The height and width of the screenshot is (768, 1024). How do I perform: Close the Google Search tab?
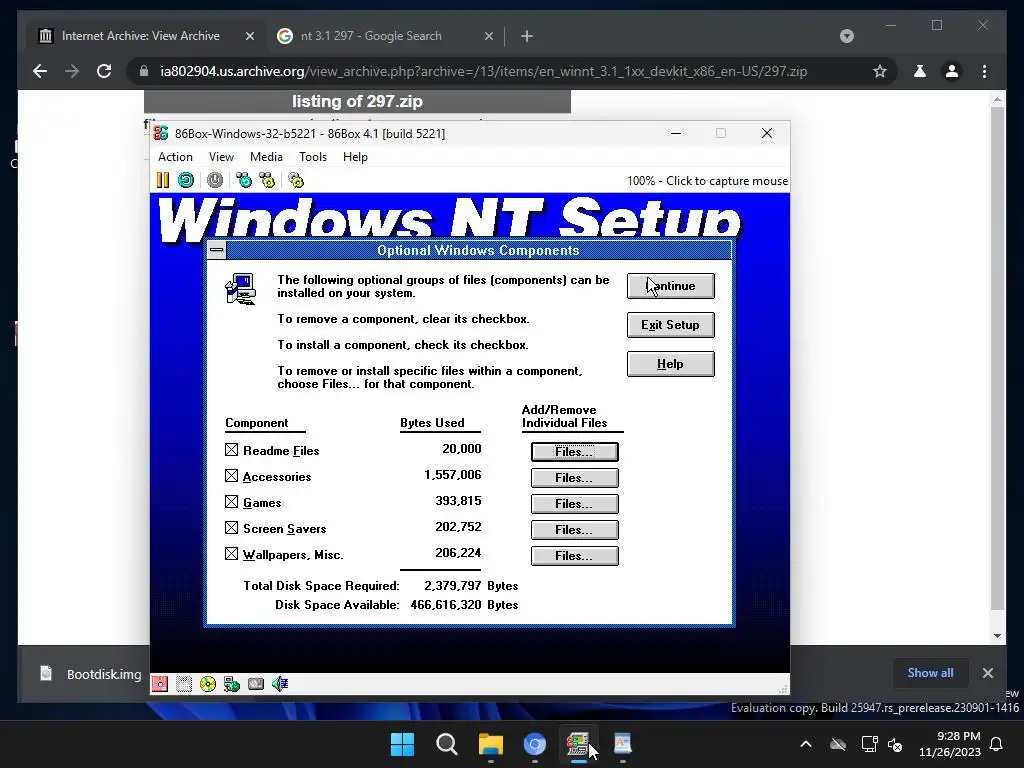[488, 36]
